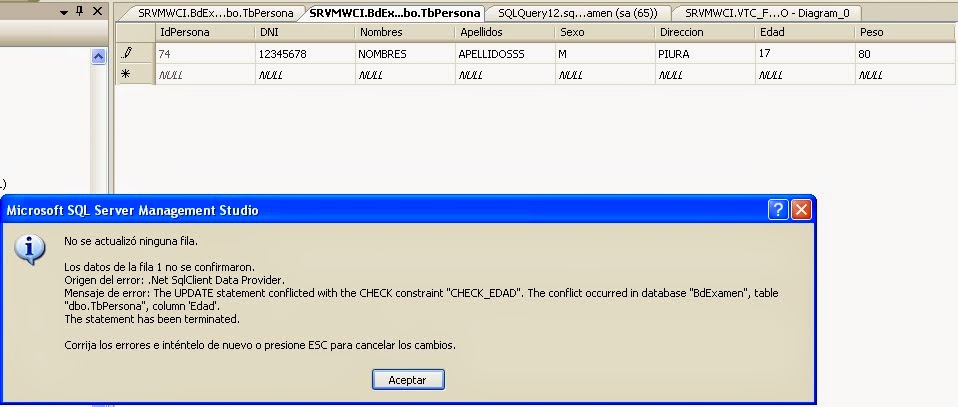This screenshot has height=407, width=958.
Task: Click the NULL cell under DNI
Action: coord(305,75)
